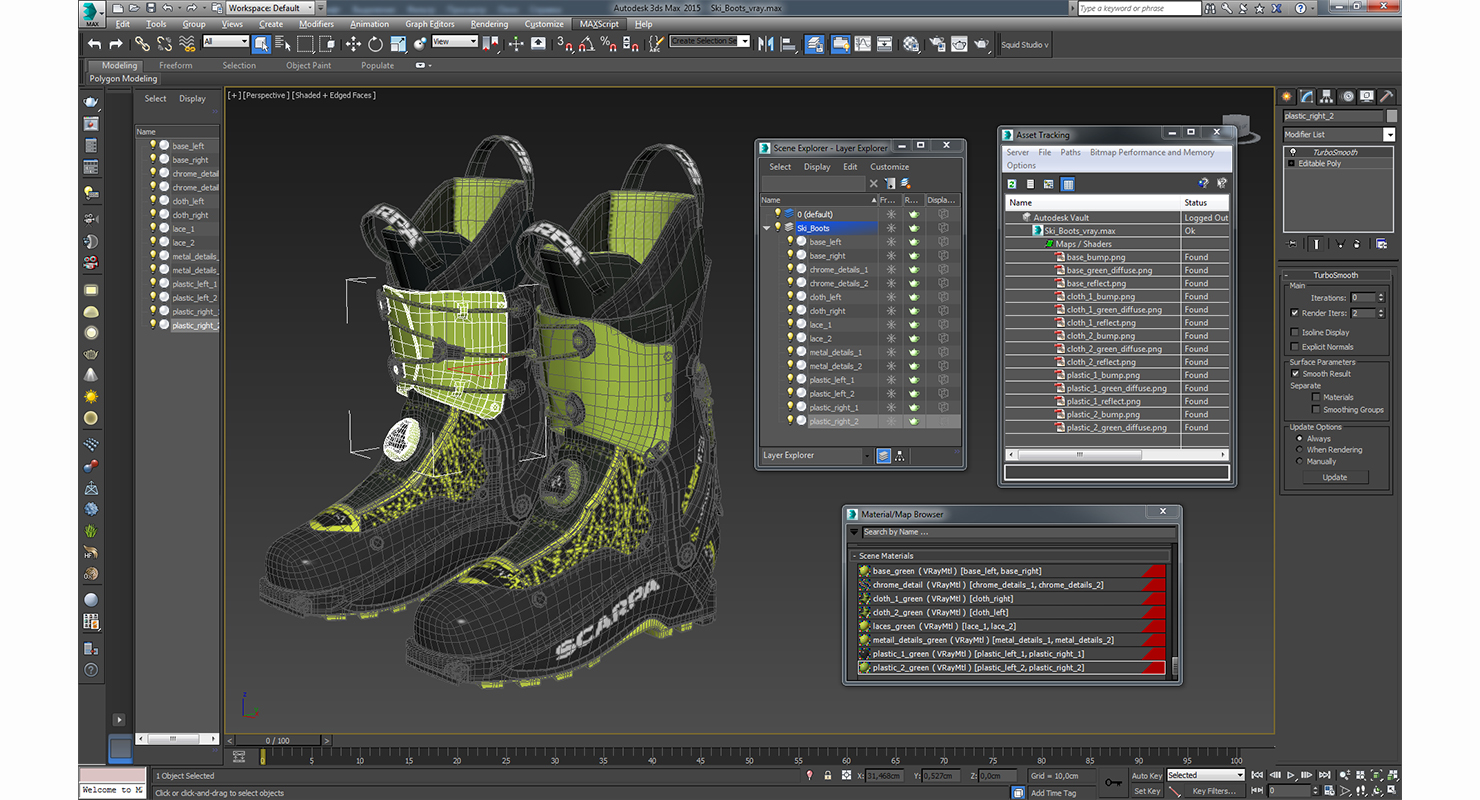Click the Pin Stack icon
The height and width of the screenshot is (800, 1480).
[1292, 243]
